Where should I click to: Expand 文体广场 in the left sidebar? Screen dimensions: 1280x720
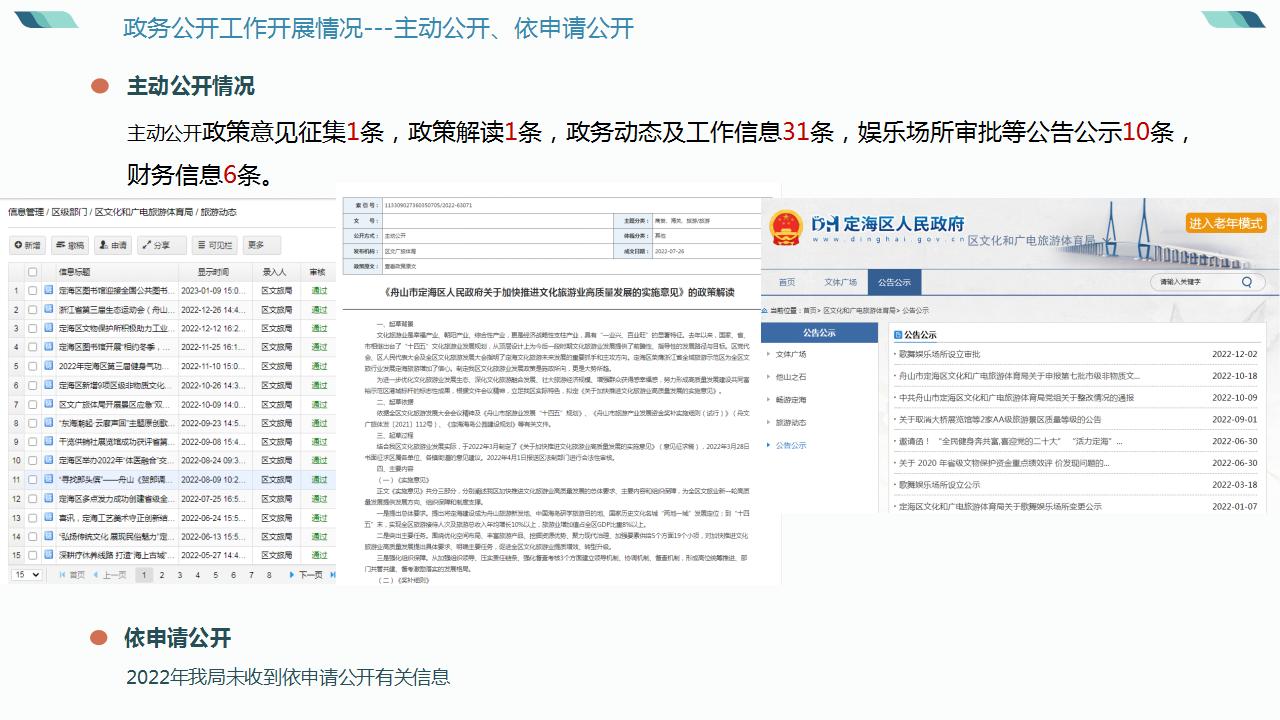(791, 354)
